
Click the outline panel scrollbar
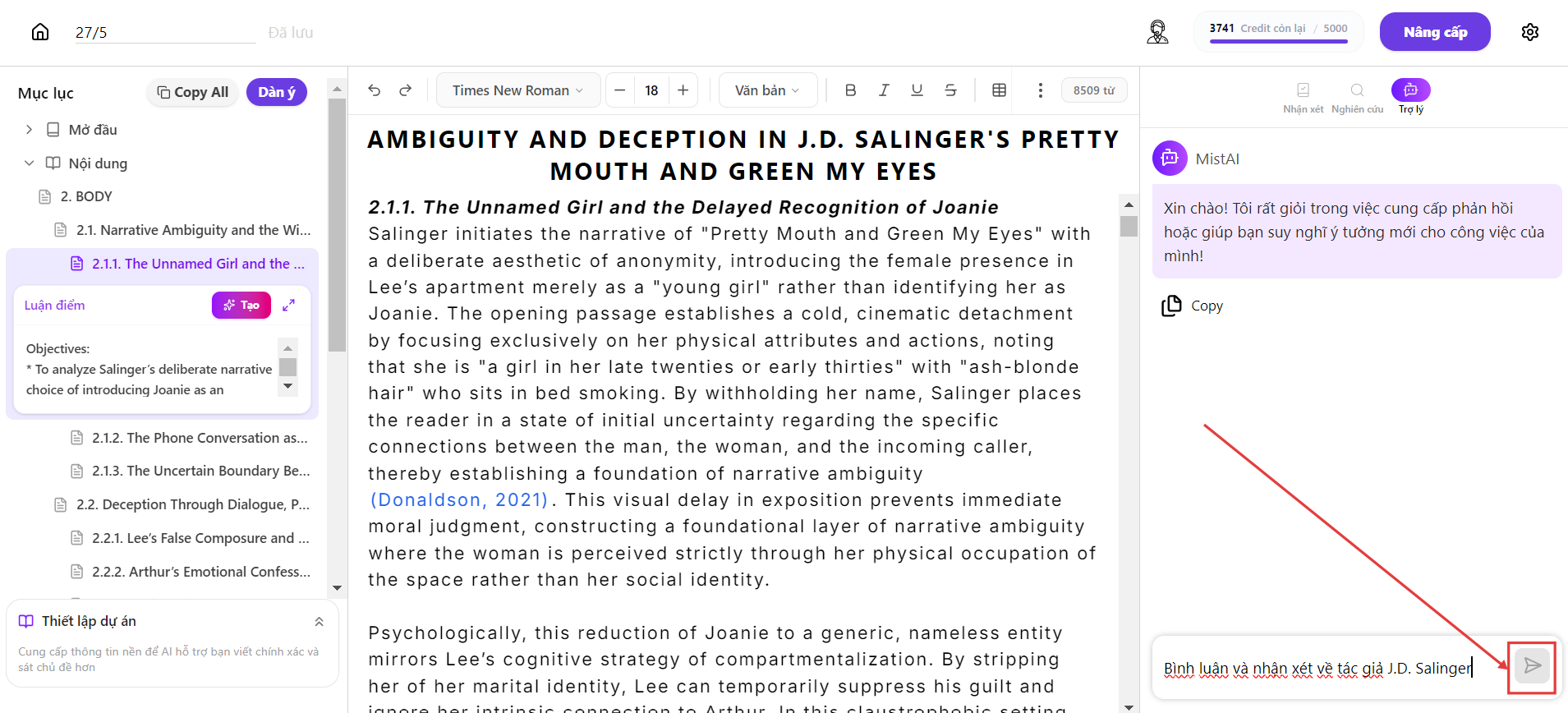(337, 223)
